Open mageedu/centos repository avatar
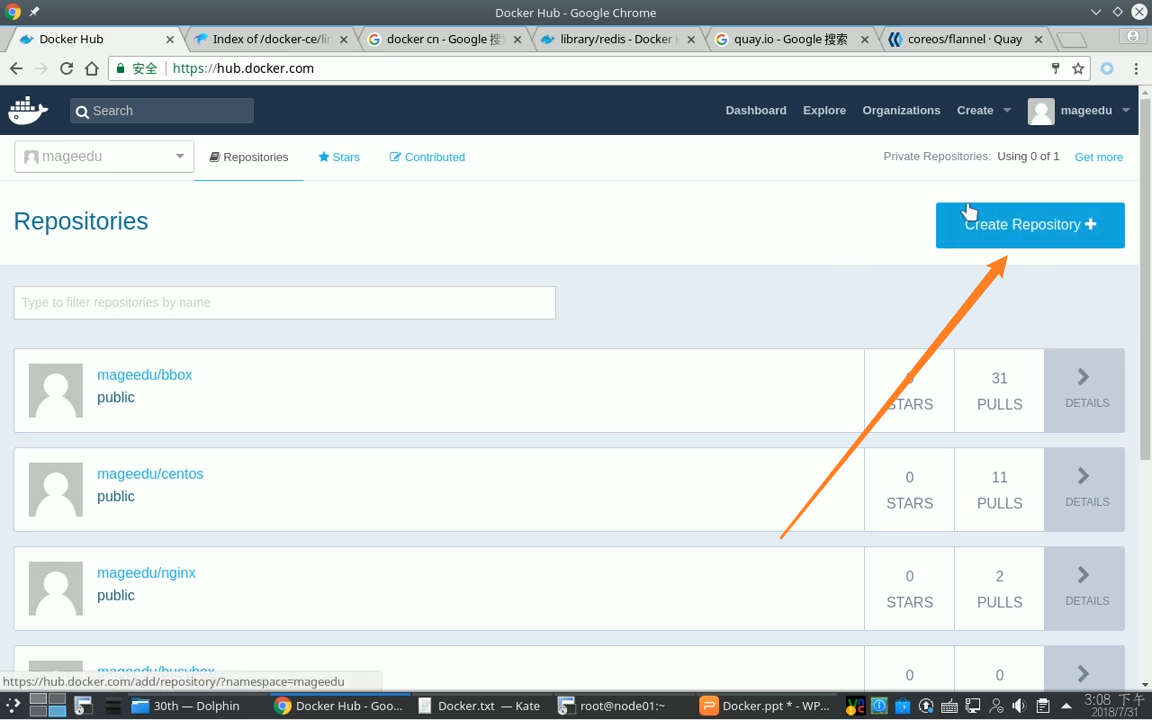This screenshot has height=720, width=1152. click(x=56, y=489)
